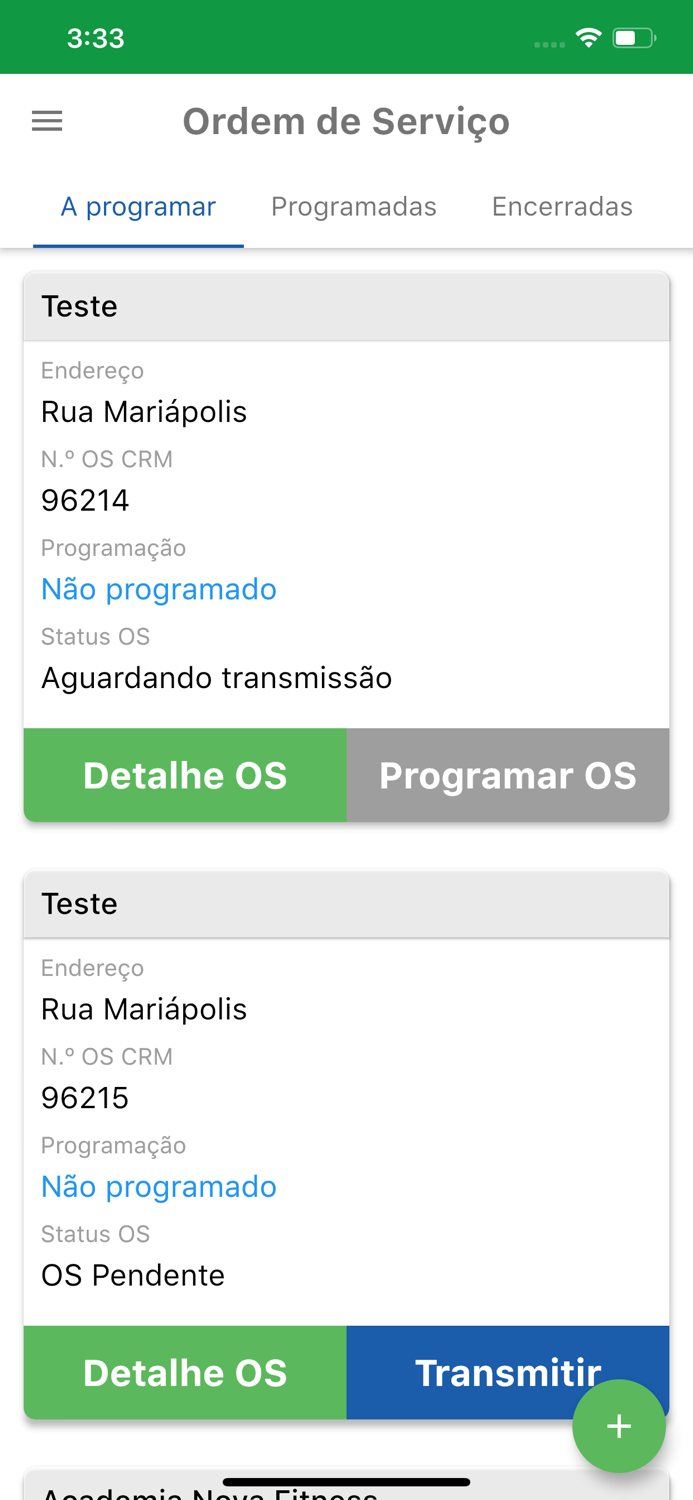Open Detalhe OS for order 96215
693x1500 pixels.
point(185,1372)
